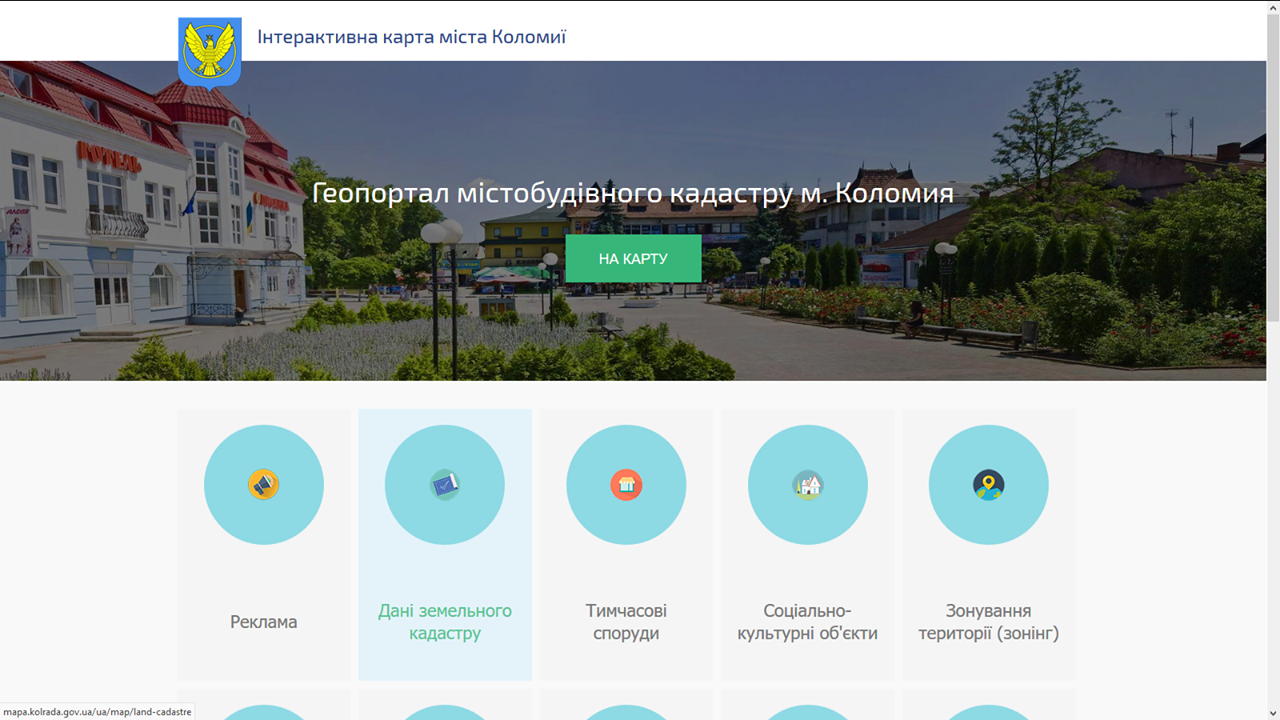This screenshot has height=720, width=1280.
Task: Open the partially visible tile beneath Тимчасові споруди
Action: click(626, 706)
